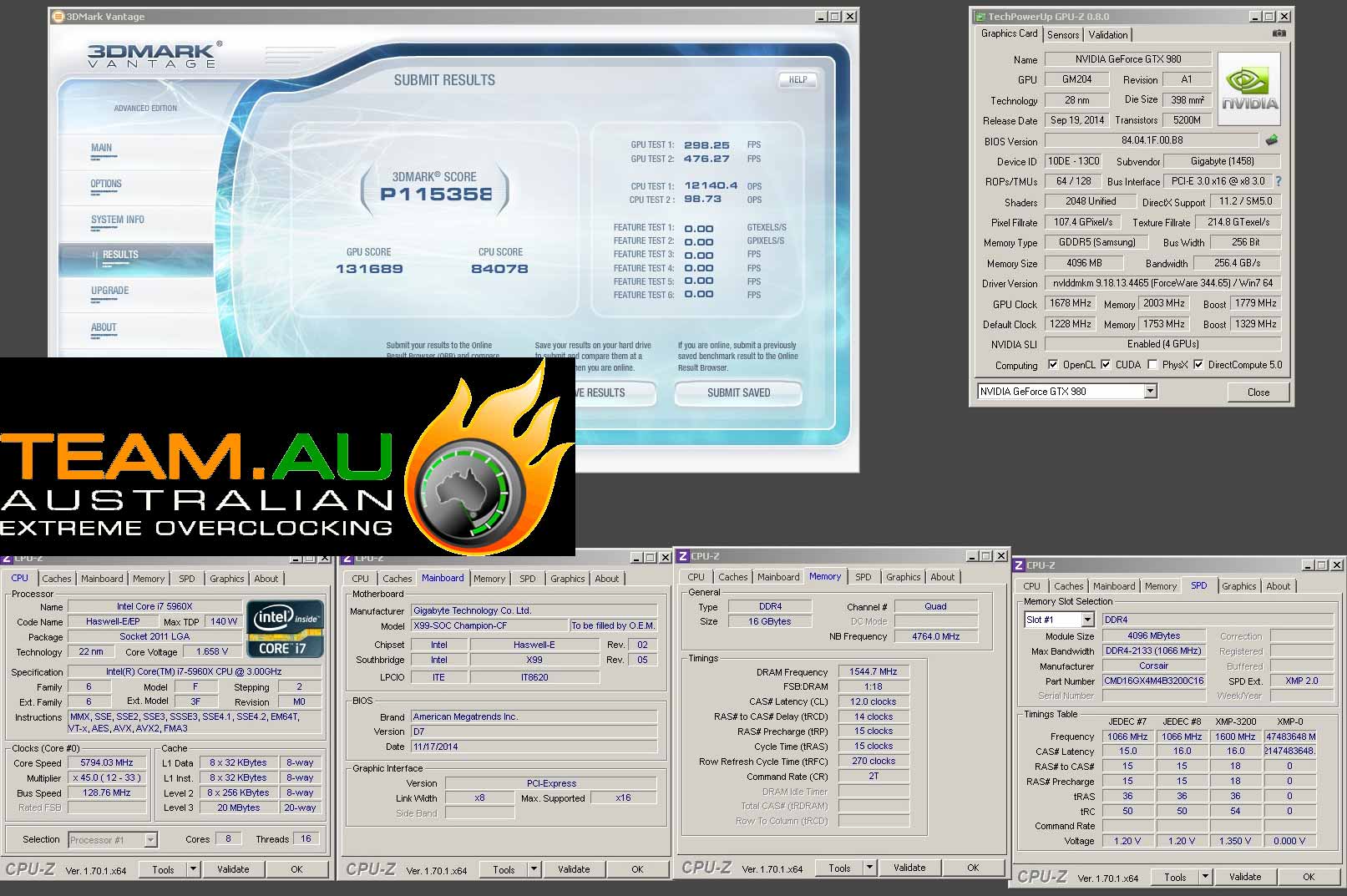The height and width of the screenshot is (896, 1347).
Task: Open the Caches tab in CPU-Z CPU window
Action: click(x=57, y=579)
